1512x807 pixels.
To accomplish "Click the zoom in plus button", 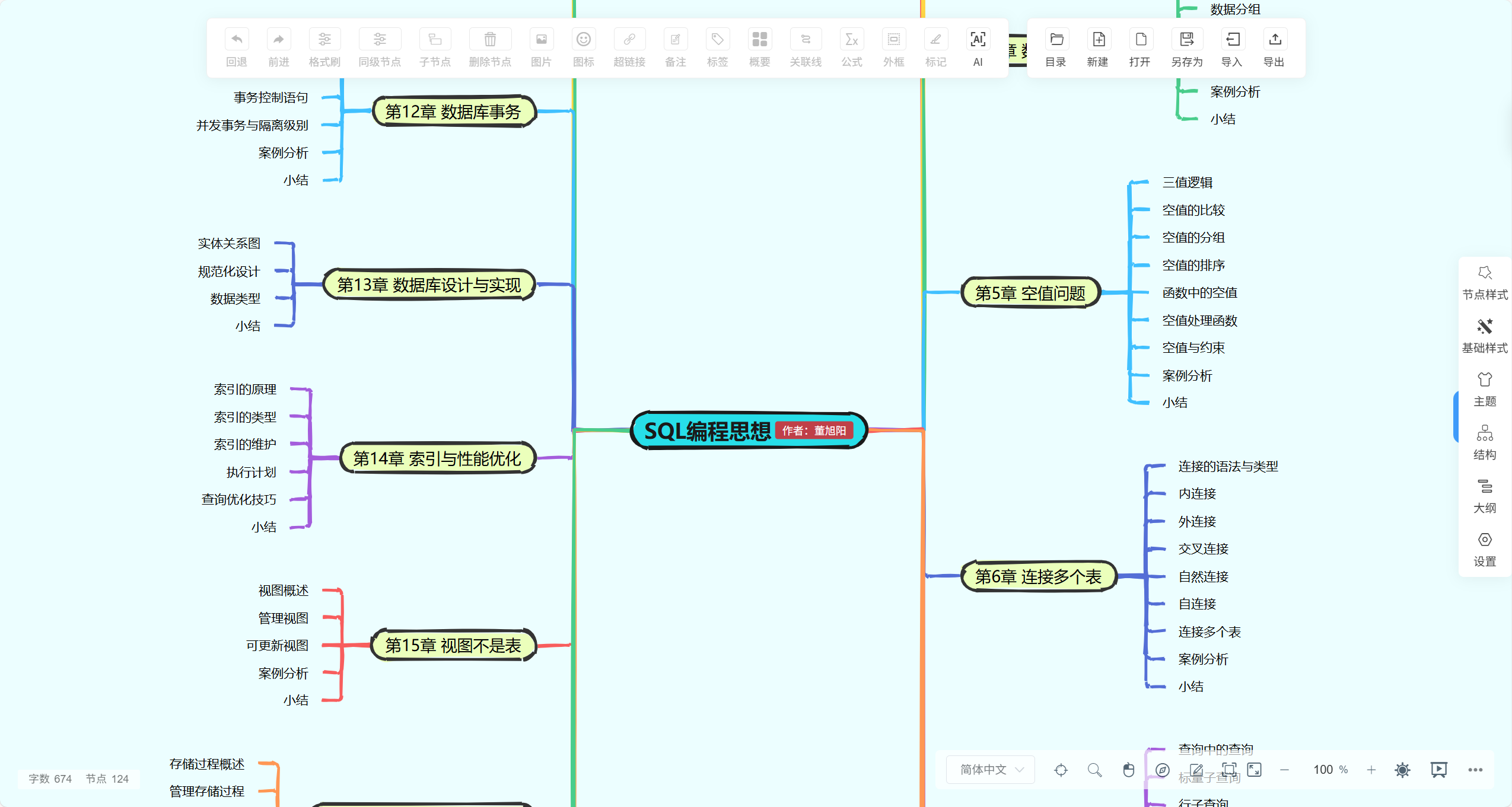I will [1371, 770].
